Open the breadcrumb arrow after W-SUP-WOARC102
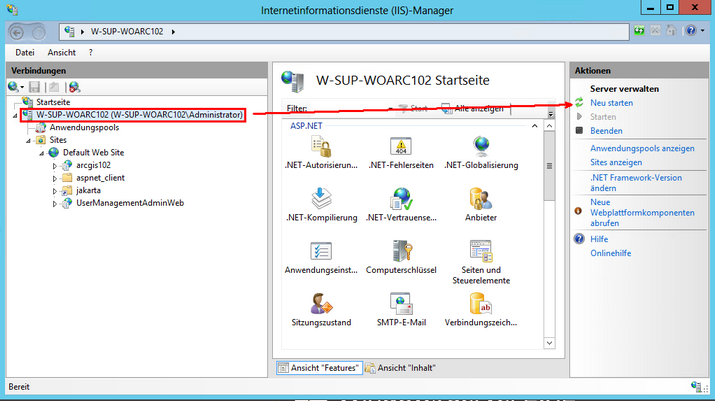This screenshot has height=401, width=715. (x=173, y=31)
